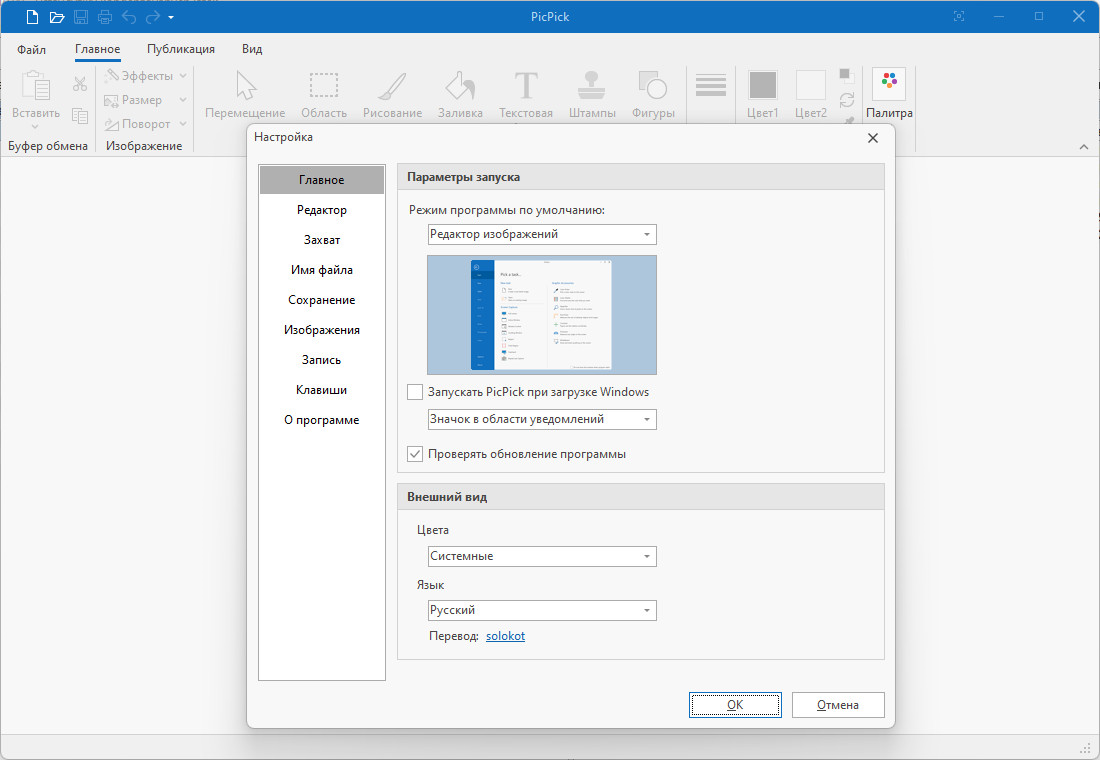Screen dimensions: 1100x760
Task: Open the Эффекты dropdown
Action: tap(145, 76)
